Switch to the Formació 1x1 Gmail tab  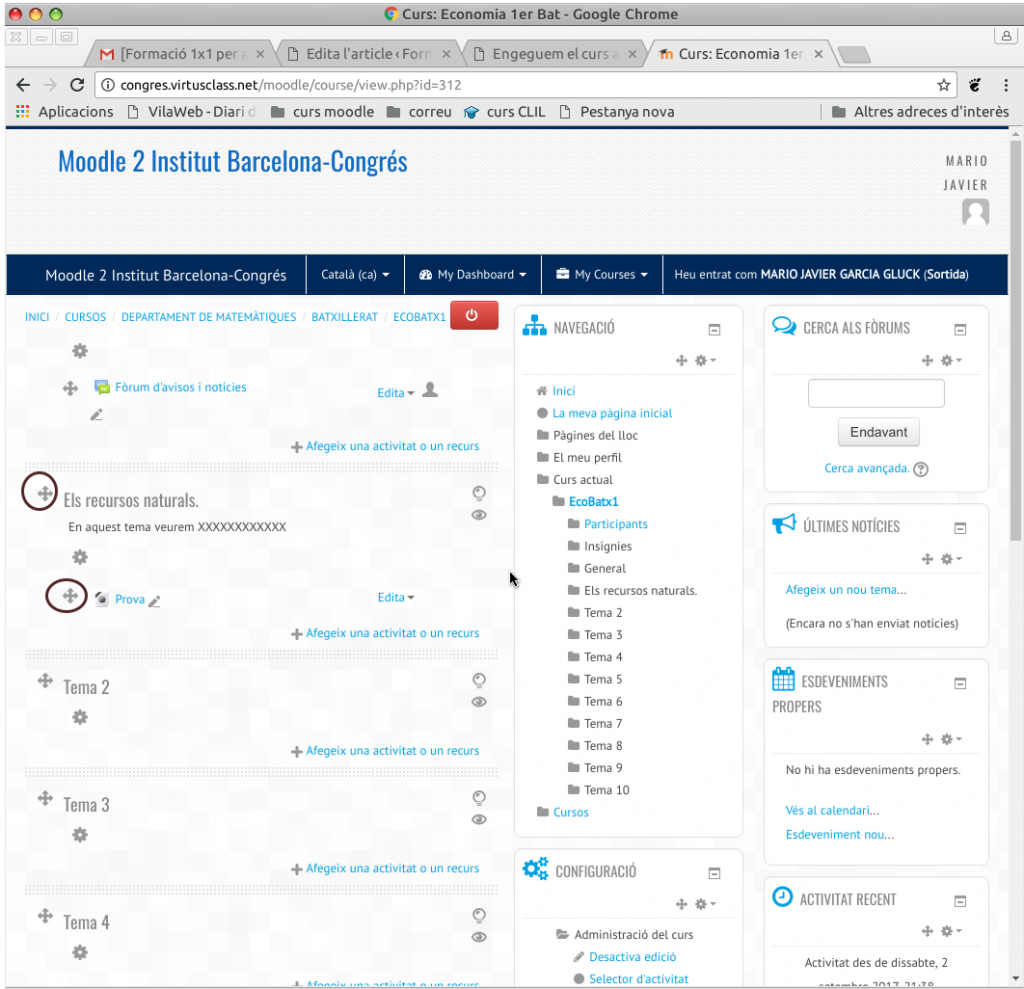(x=182, y=54)
